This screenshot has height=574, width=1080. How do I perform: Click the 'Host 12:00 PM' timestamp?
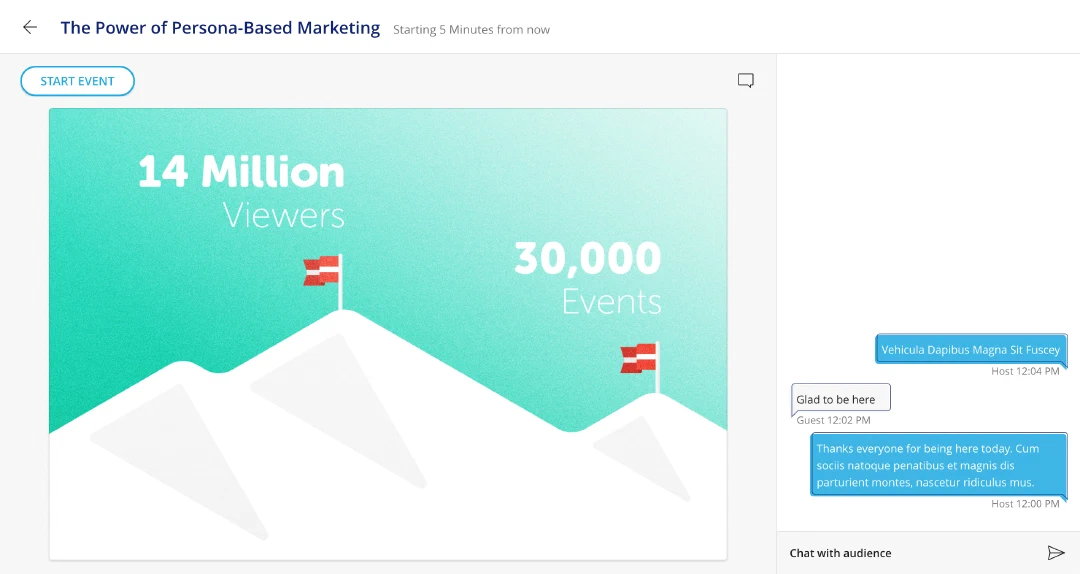(x=1025, y=504)
